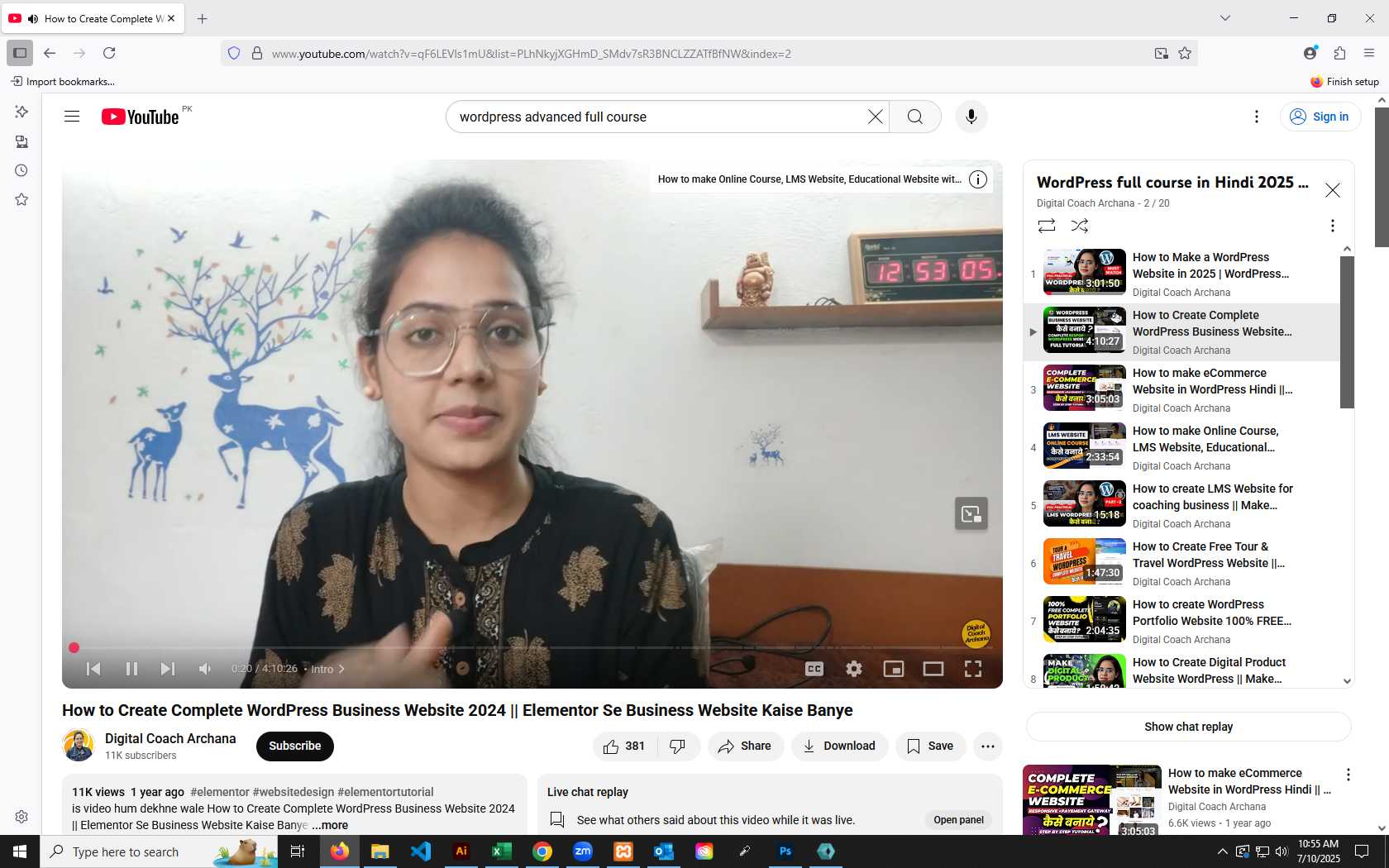Open Firefox sidebar synced tabs icon
The height and width of the screenshot is (868, 1389).
pos(21,141)
